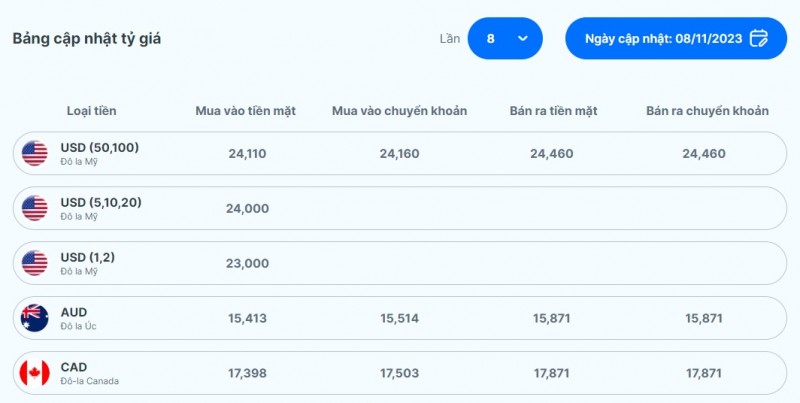Click the Loại tiền column header
Screen dimensions: 800x403
point(91,111)
